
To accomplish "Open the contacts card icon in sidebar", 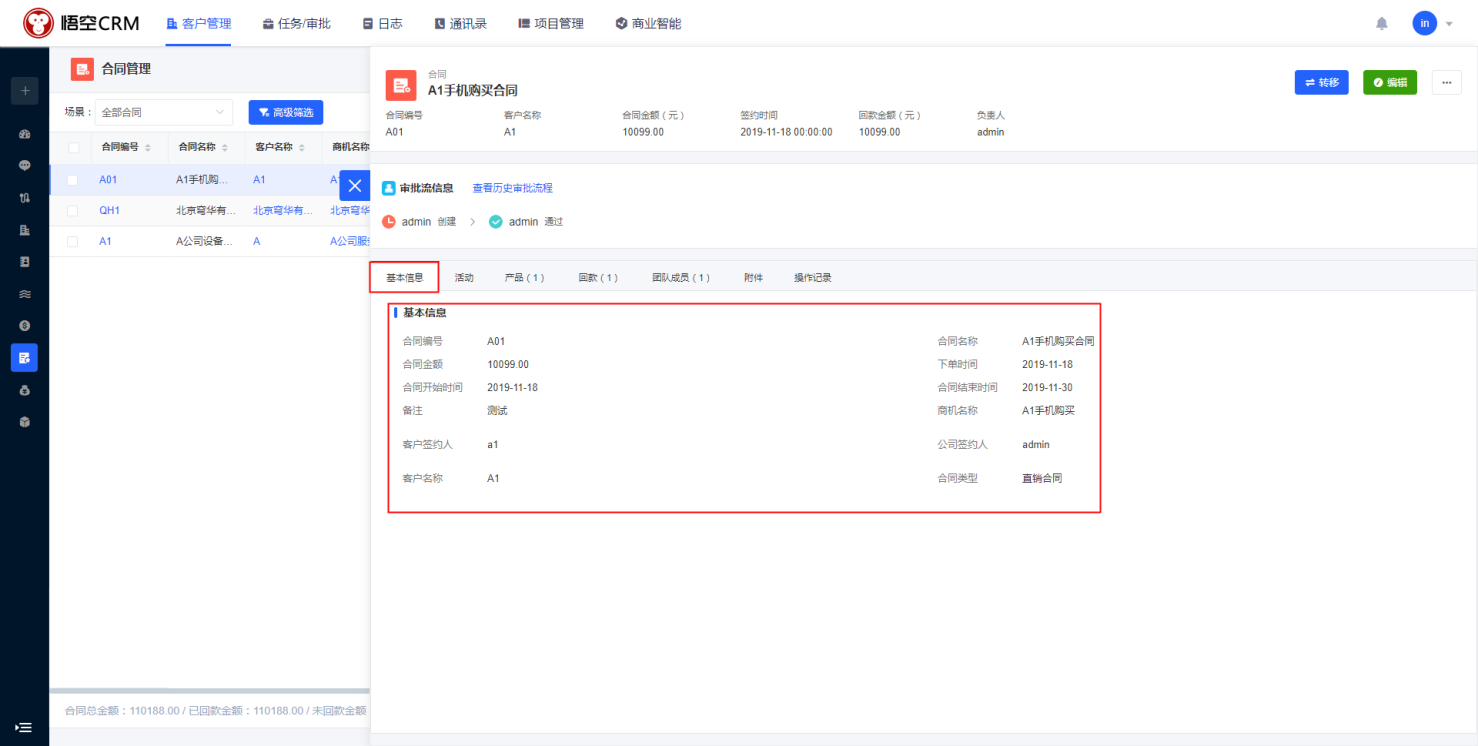I will tap(24, 262).
